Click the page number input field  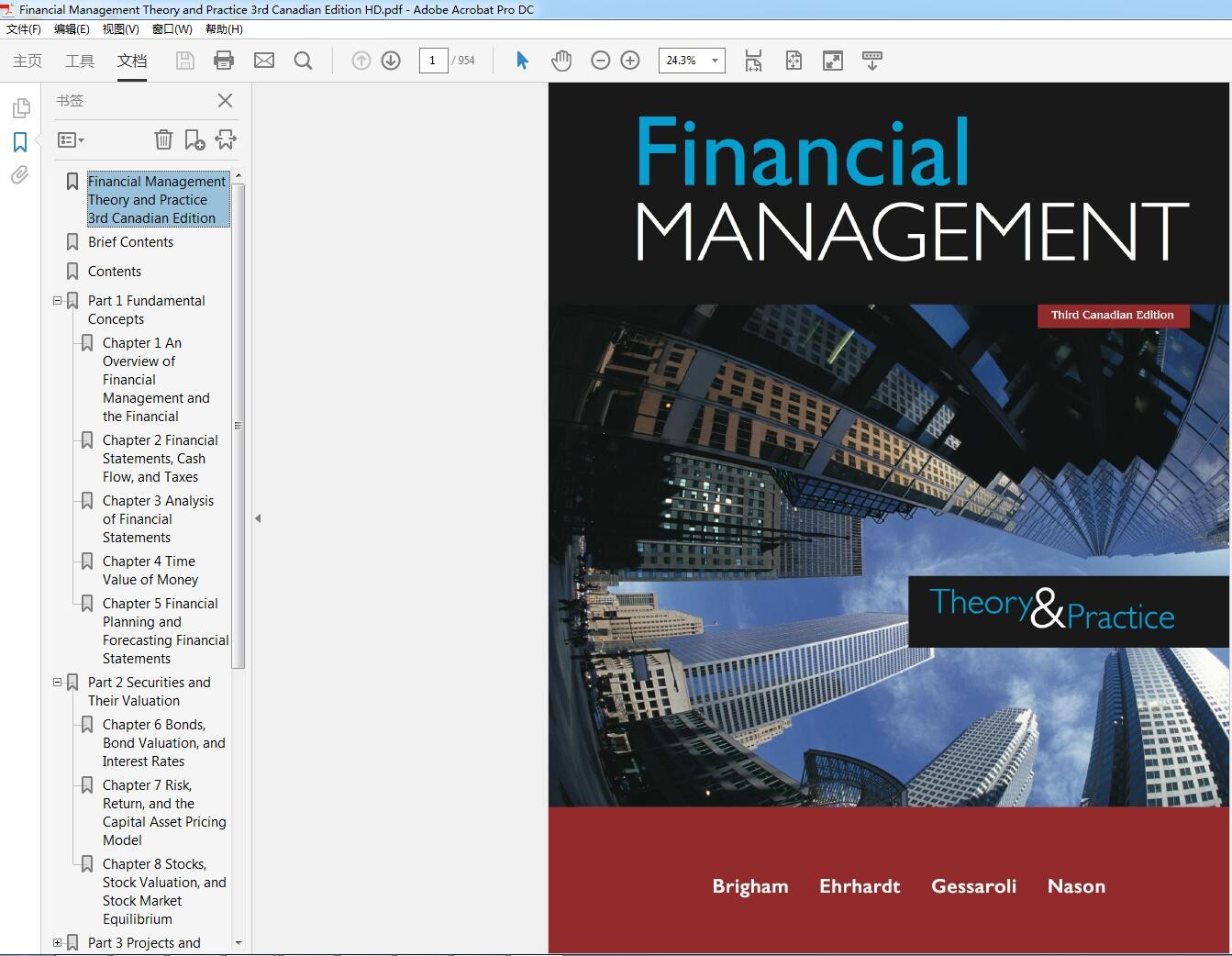point(433,61)
